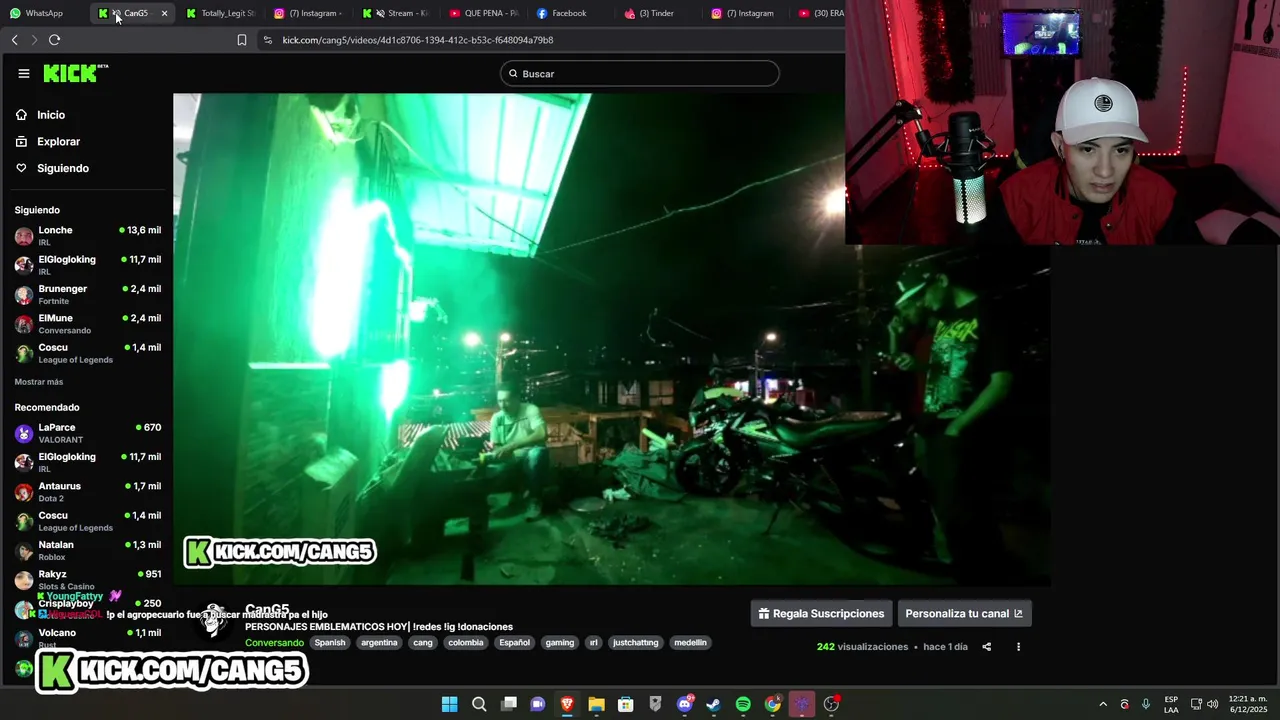
Task: Click the CanG5 channel avatar
Action: pyautogui.click(x=212, y=621)
